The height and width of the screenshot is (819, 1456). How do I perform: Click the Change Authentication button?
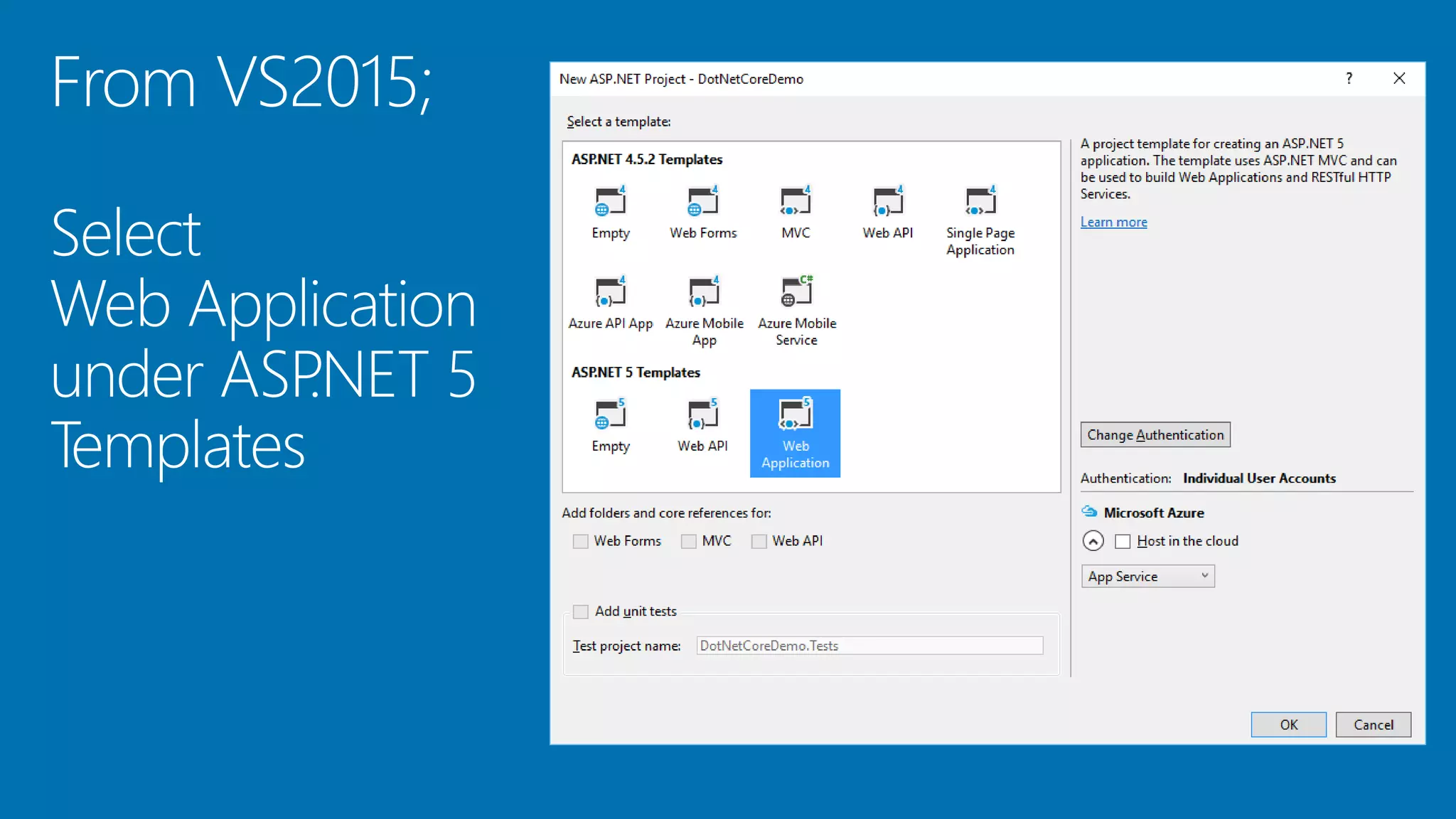(x=1155, y=435)
